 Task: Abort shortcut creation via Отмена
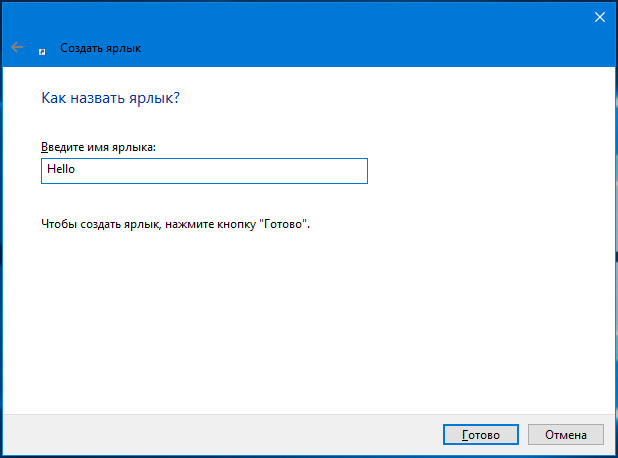coord(566,434)
